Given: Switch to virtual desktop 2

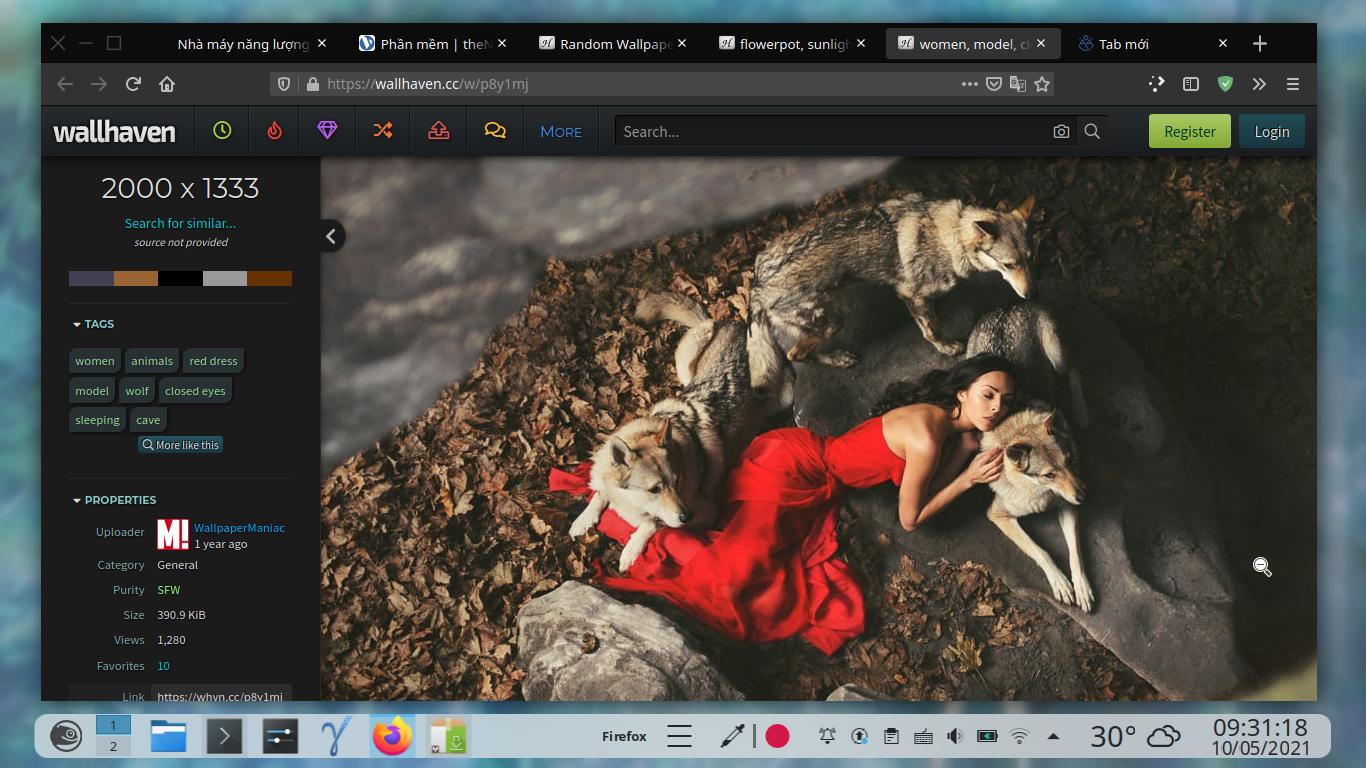Looking at the screenshot, I should coord(113,746).
